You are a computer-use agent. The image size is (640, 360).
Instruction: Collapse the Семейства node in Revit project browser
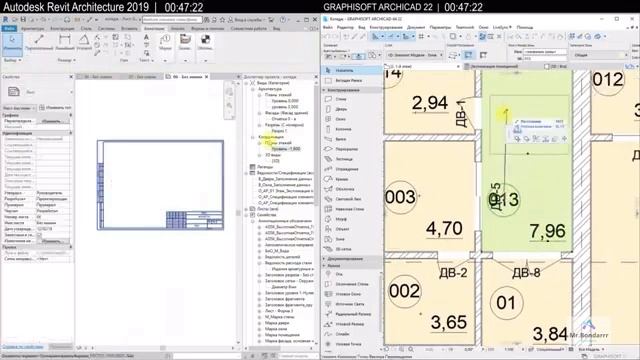247,215
